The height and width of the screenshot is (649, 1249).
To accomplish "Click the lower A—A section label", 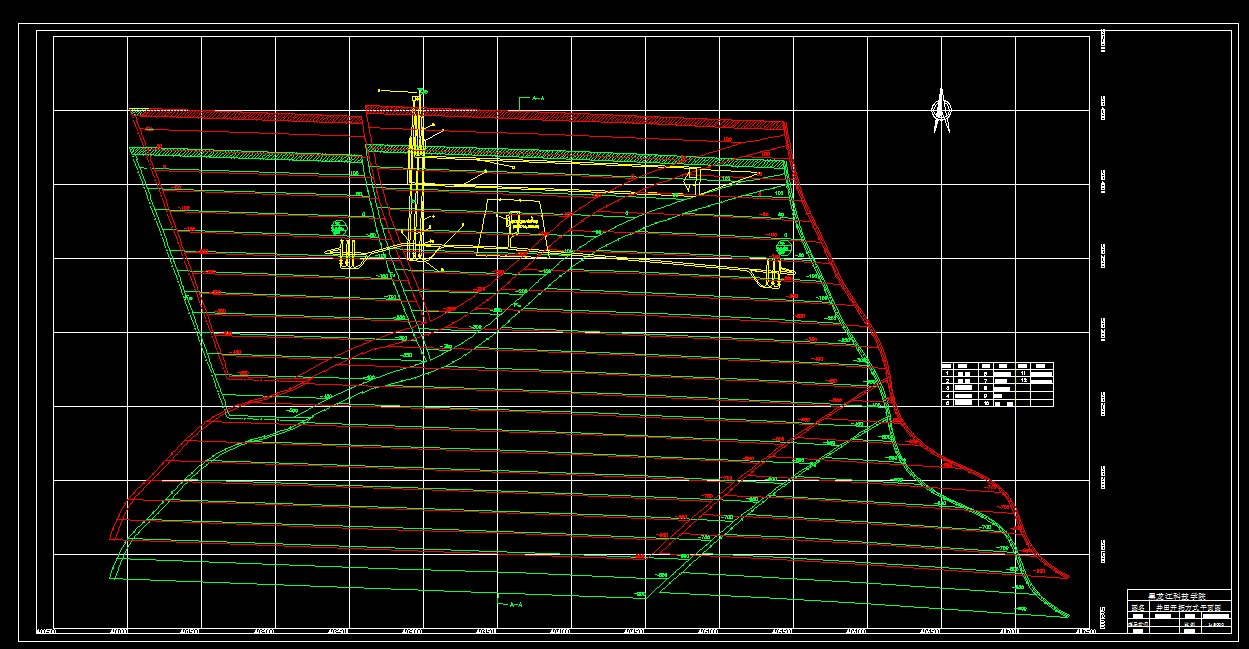I will click(515, 605).
